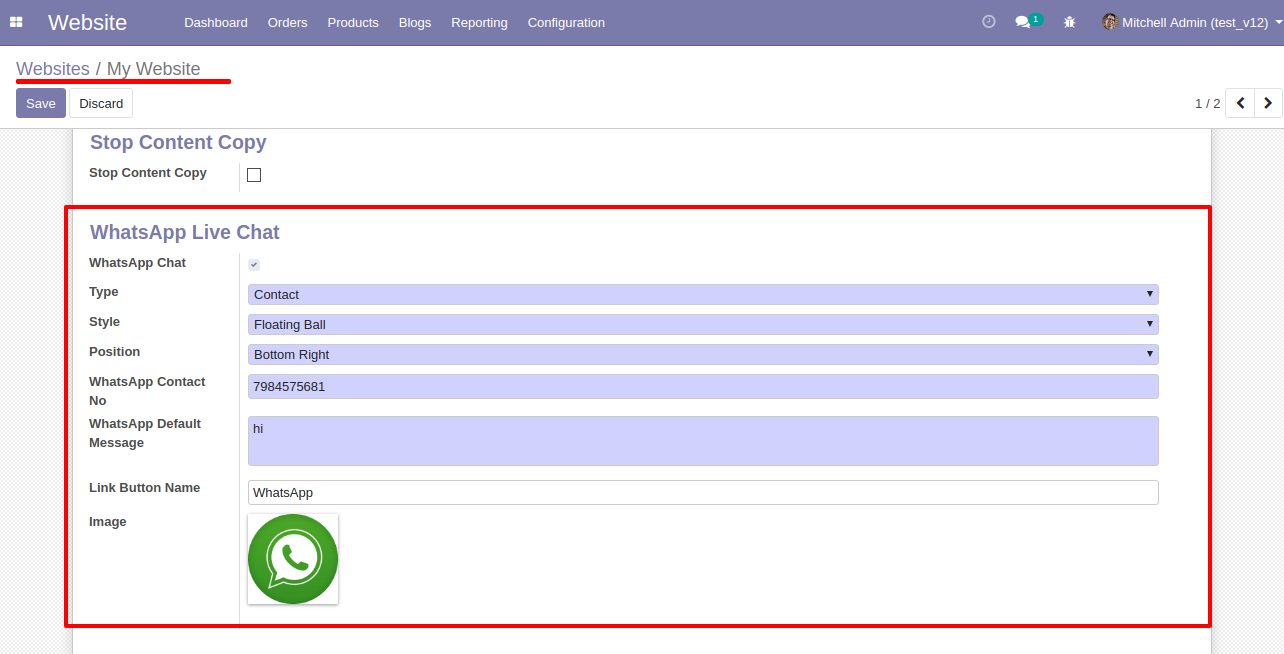Click the Discard button

coord(101,103)
